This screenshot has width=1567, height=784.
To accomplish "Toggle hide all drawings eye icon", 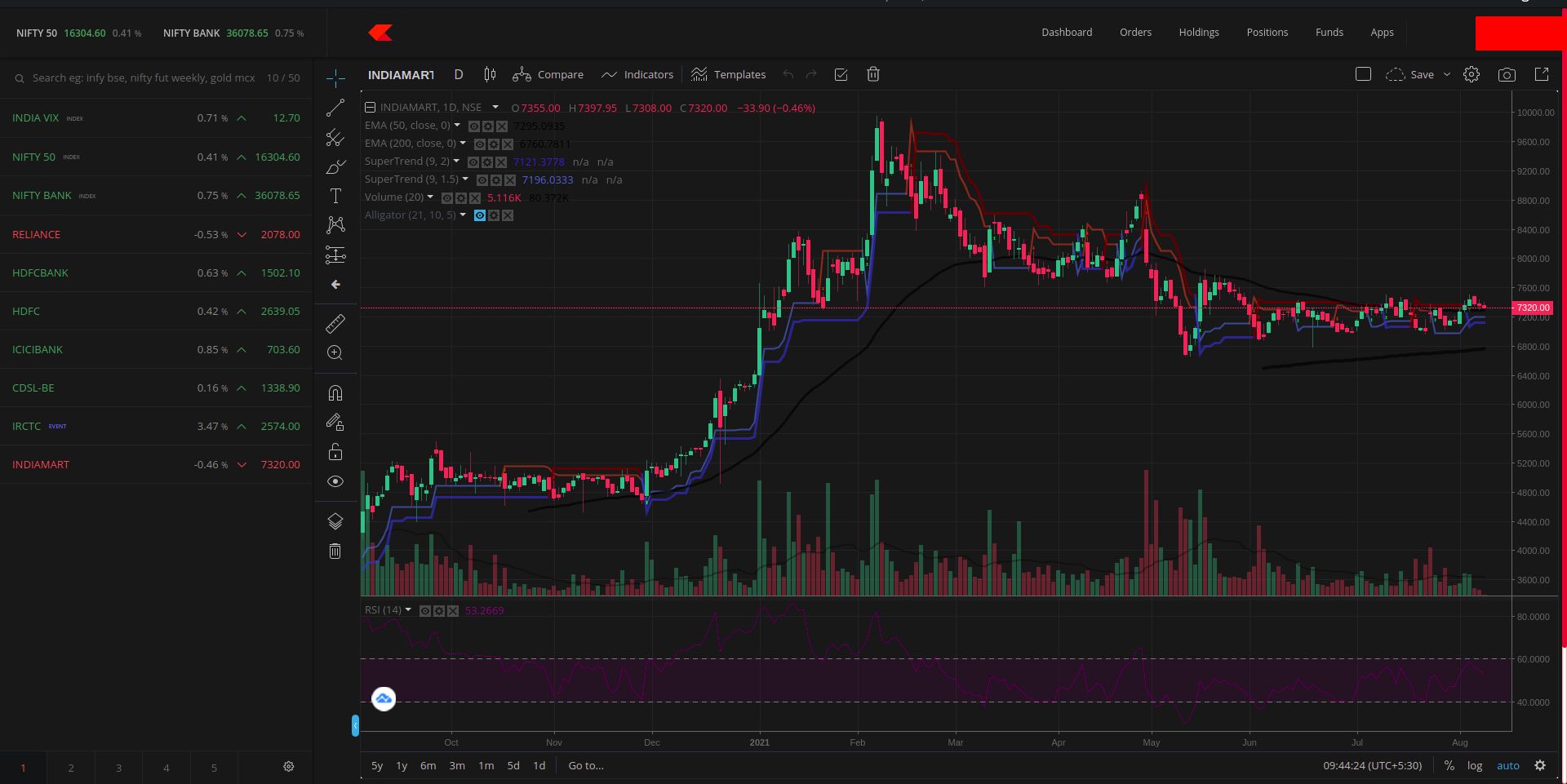I will pyautogui.click(x=335, y=481).
